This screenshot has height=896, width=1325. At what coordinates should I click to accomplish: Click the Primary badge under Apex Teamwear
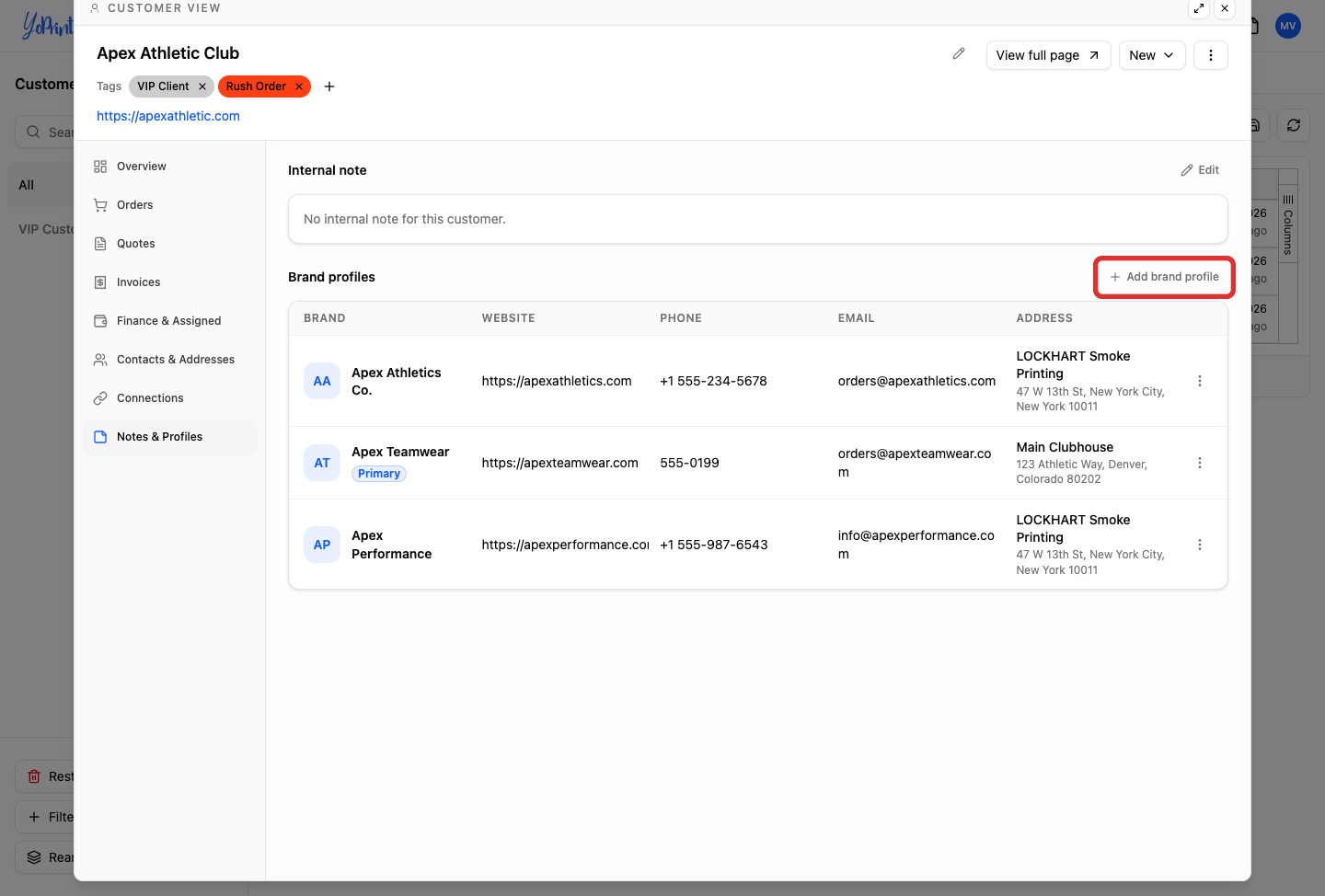point(379,474)
